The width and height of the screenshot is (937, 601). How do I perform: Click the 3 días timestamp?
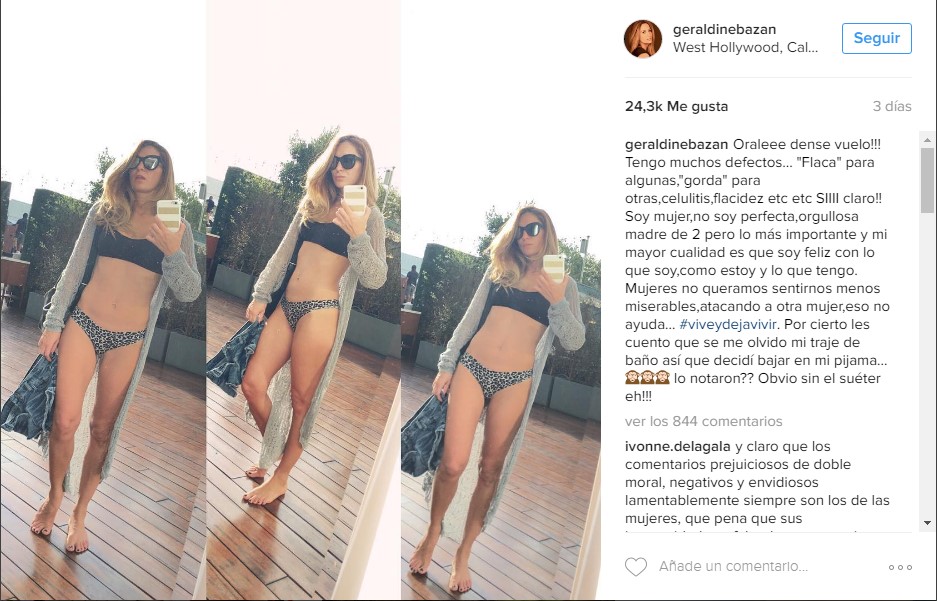892,106
